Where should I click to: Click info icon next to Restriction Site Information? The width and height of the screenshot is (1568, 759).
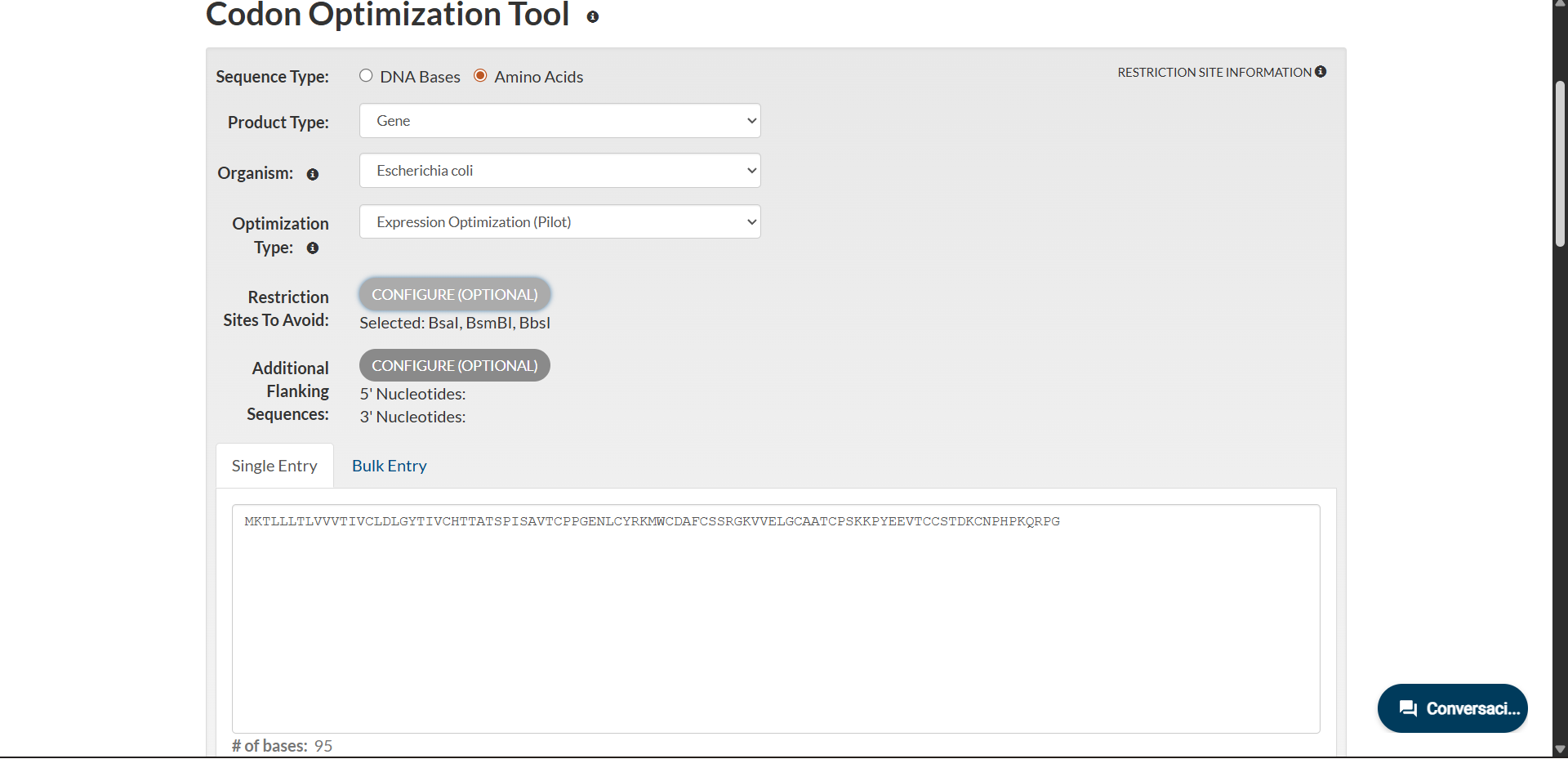(x=1321, y=72)
